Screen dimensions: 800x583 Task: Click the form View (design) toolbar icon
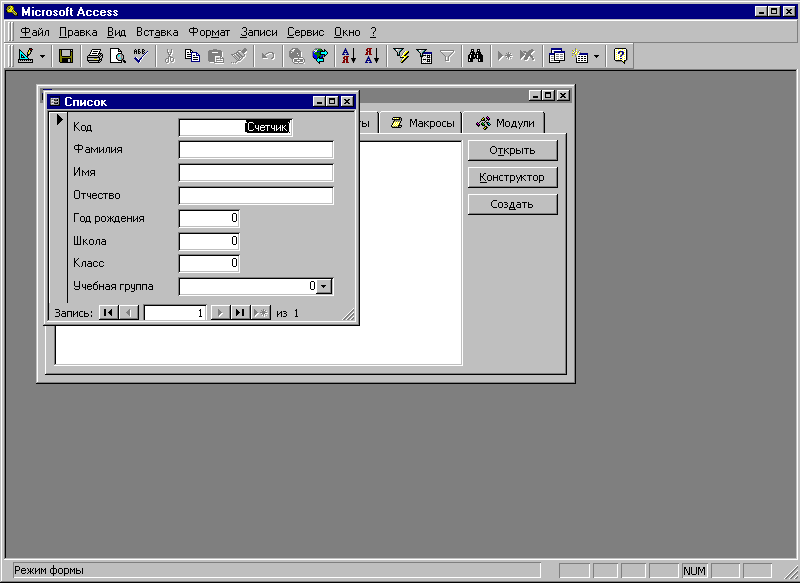coord(26,56)
